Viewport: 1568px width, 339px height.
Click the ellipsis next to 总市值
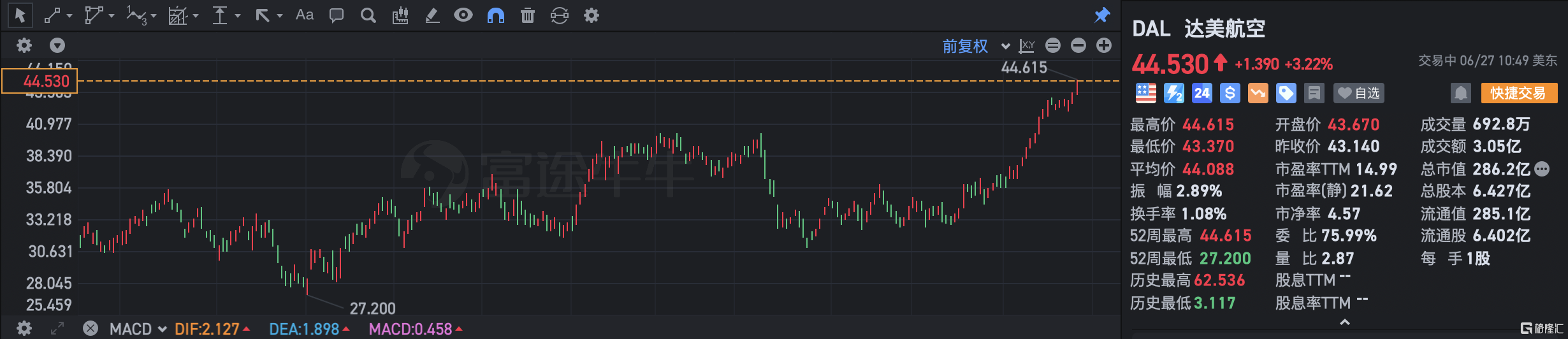tap(1542, 169)
